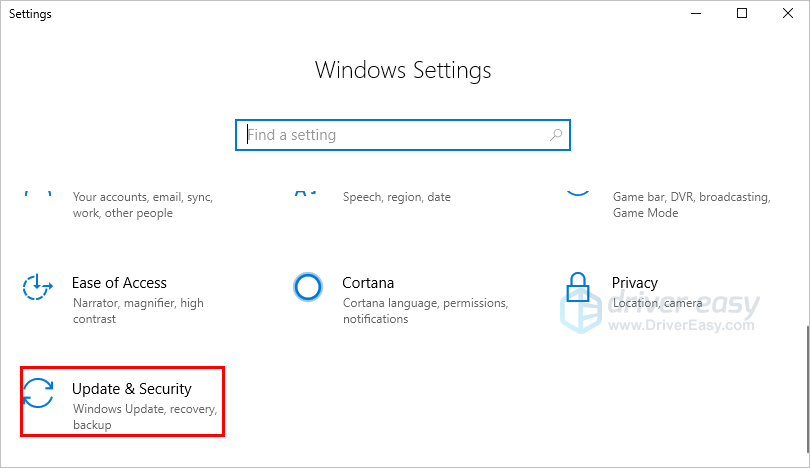Click the Ease of Access icon
The image size is (810, 468).
[38, 288]
